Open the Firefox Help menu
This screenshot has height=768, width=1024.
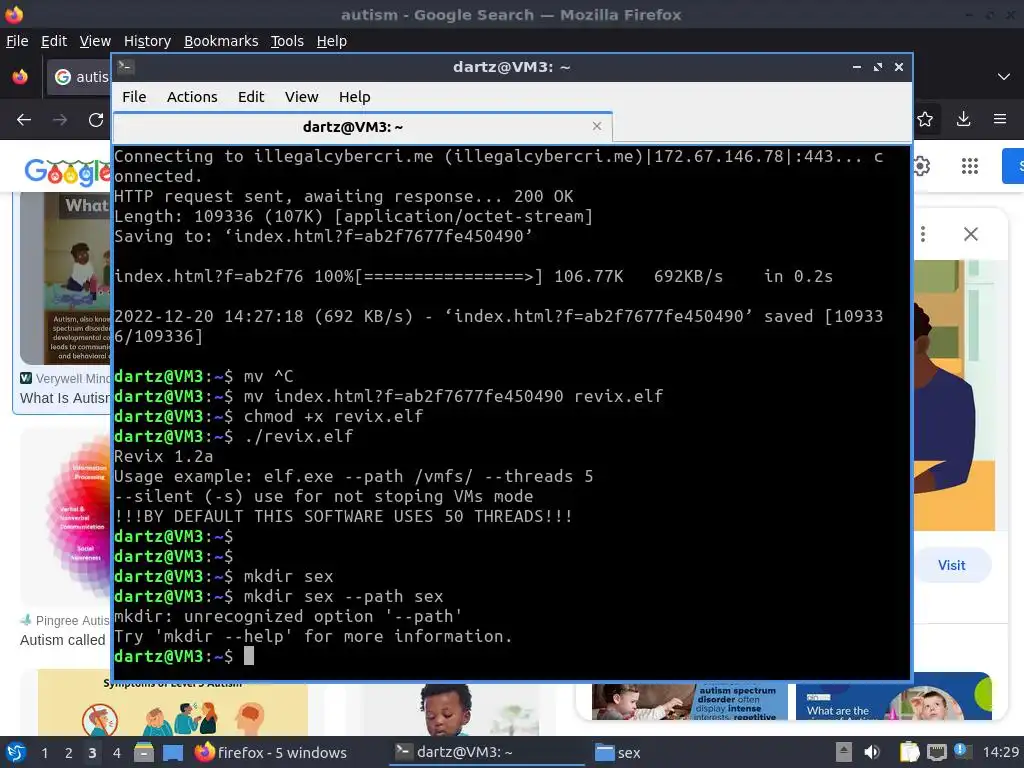pos(332,41)
